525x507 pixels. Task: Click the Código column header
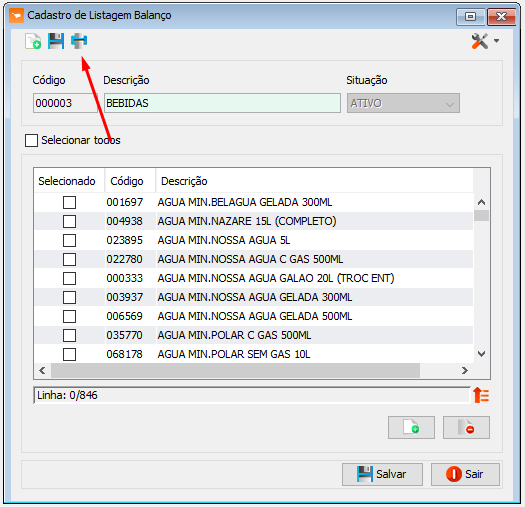[127, 181]
